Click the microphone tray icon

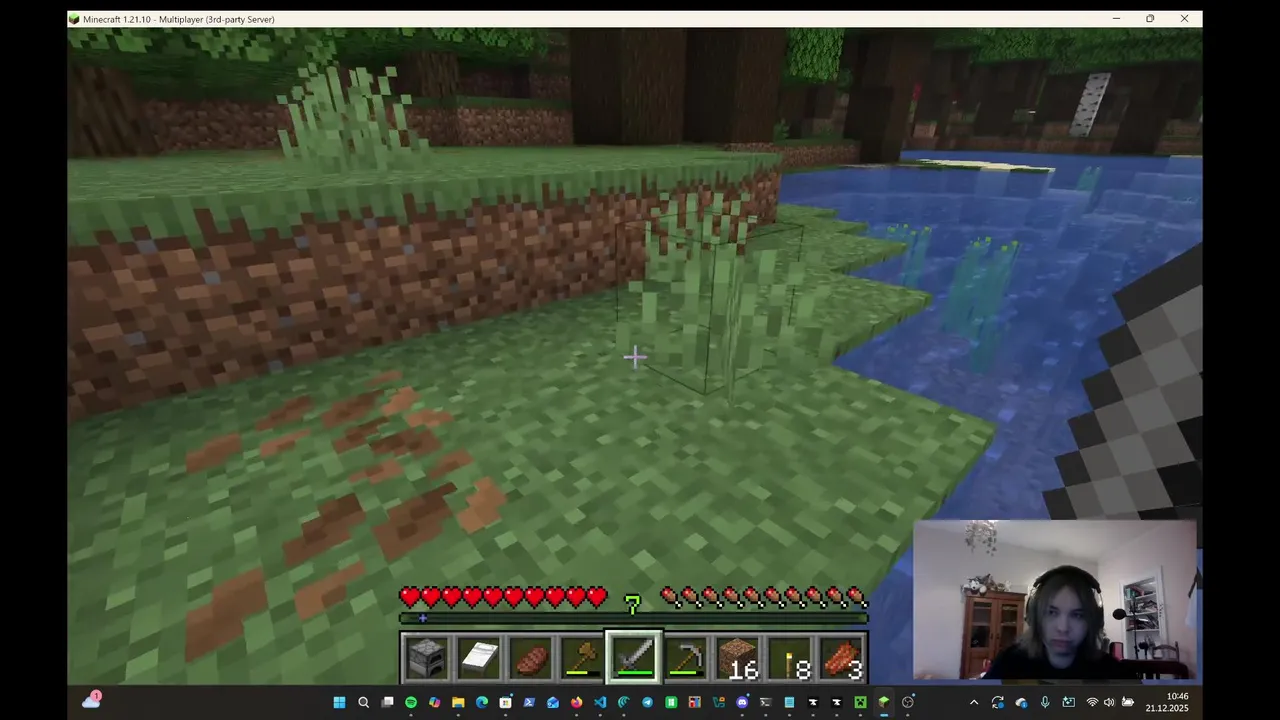[1045, 702]
